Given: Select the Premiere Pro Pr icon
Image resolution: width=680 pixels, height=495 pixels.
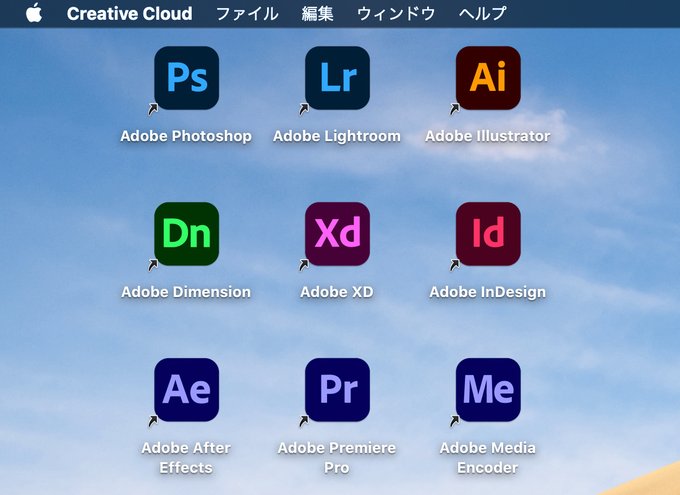Looking at the screenshot, I should [337, 390].
